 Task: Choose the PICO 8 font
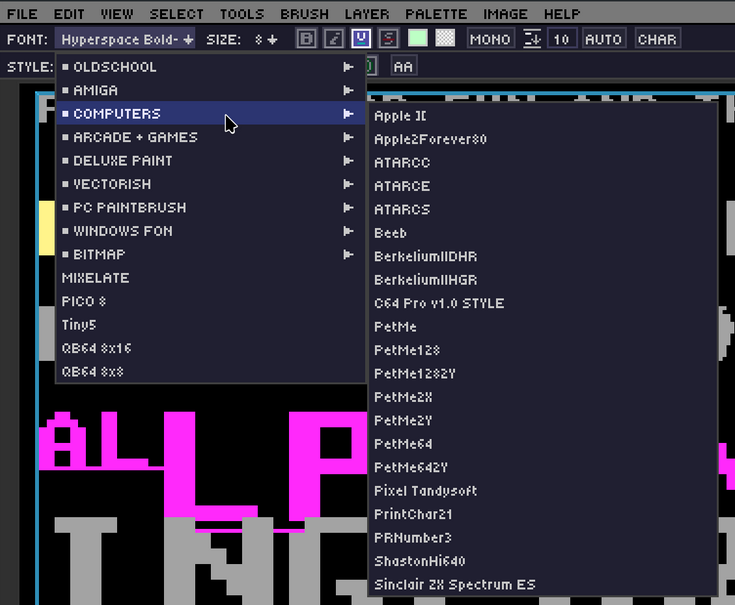(210, 301)
